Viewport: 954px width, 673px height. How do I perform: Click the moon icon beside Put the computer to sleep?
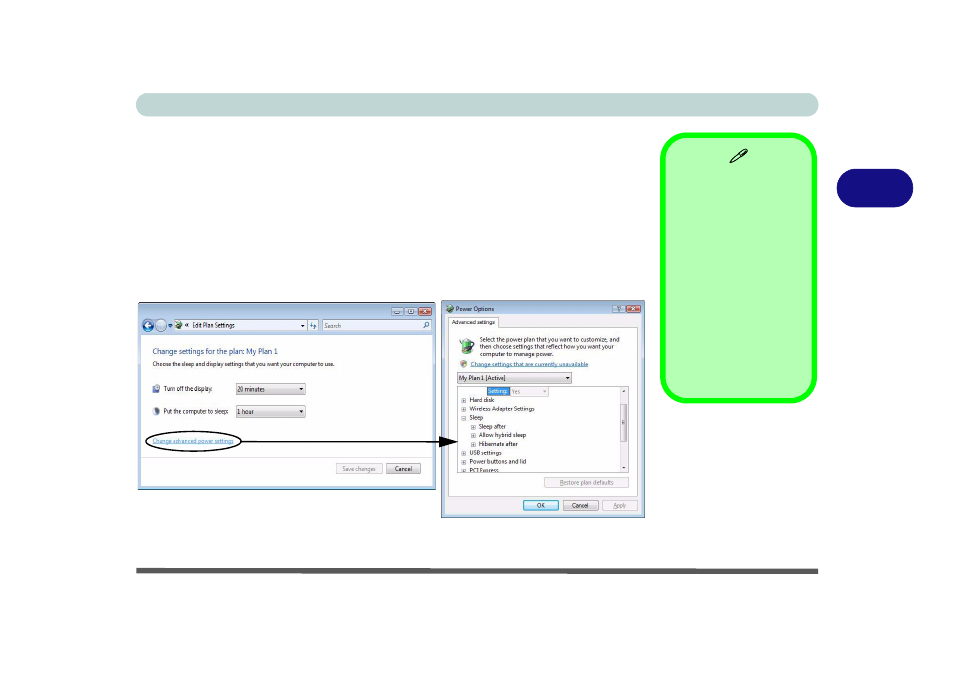tap(156, 411)
